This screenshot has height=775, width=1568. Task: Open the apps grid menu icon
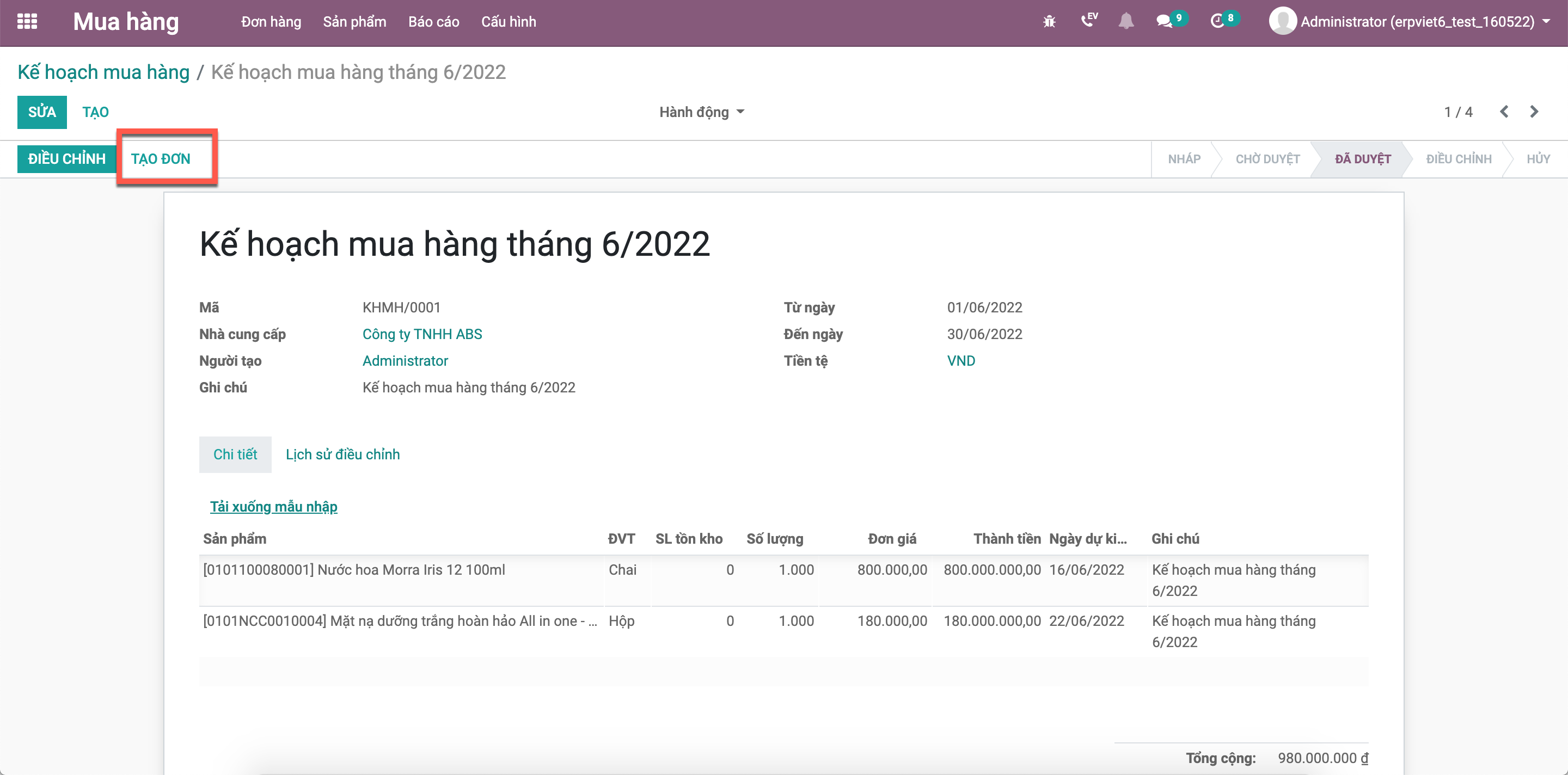pyautogui.click(x=27, y=22)
